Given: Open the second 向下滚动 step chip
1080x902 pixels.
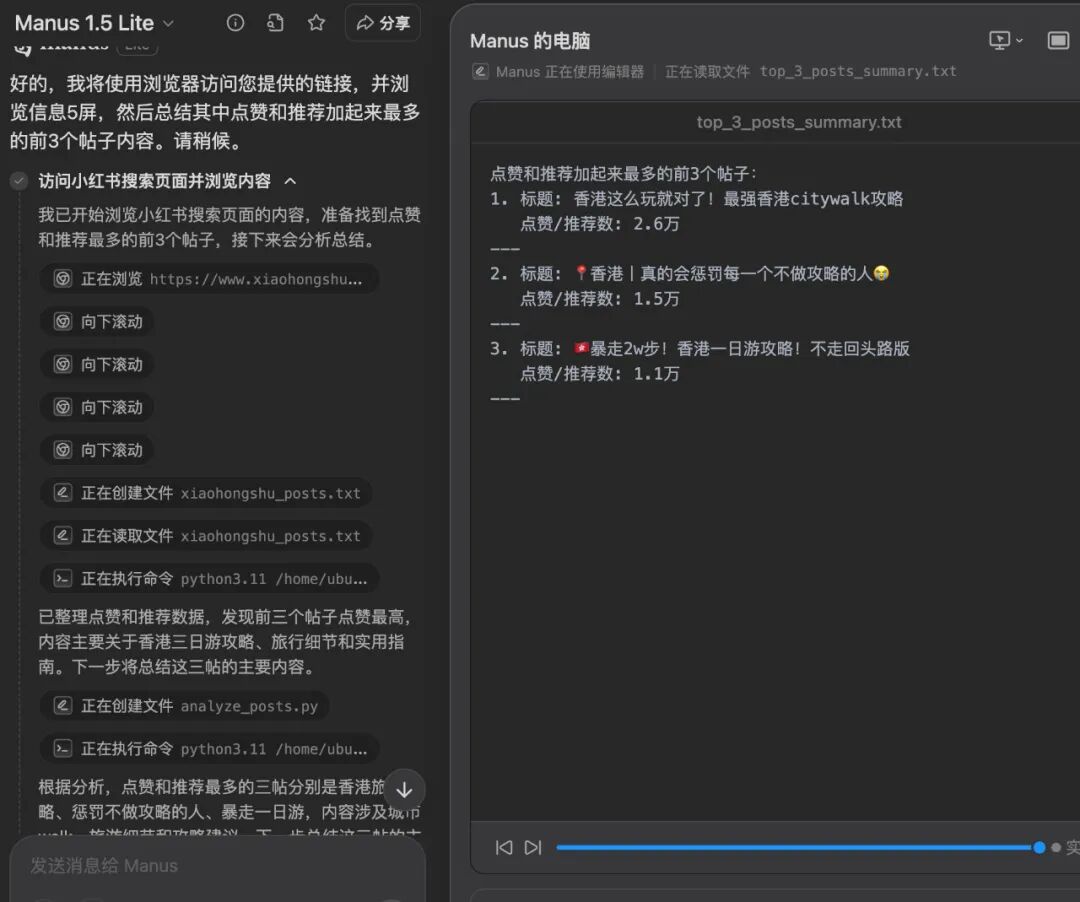Looking at the screenshot, I should (x=97, y=364).
